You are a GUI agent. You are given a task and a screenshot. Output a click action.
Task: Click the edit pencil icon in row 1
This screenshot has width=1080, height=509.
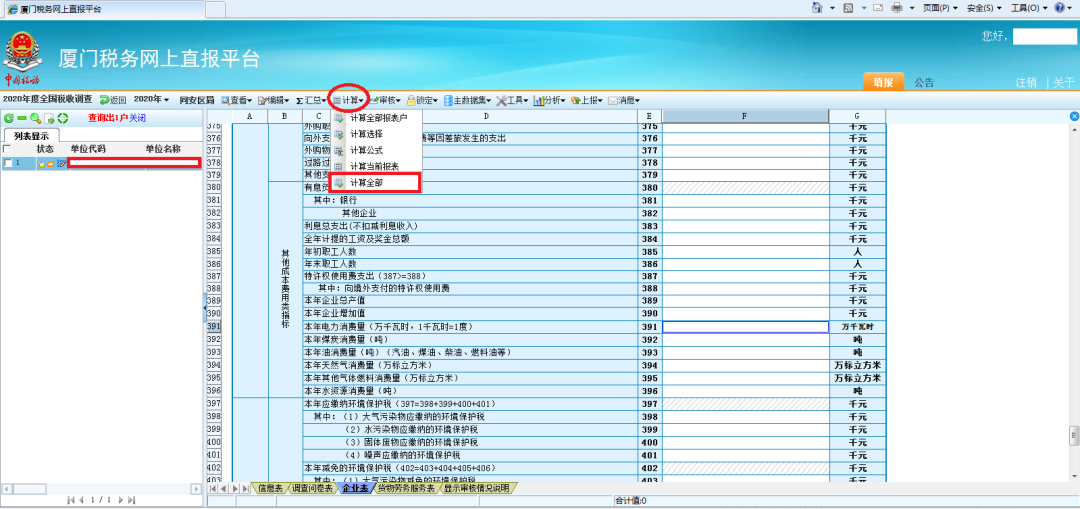point(62,164)
